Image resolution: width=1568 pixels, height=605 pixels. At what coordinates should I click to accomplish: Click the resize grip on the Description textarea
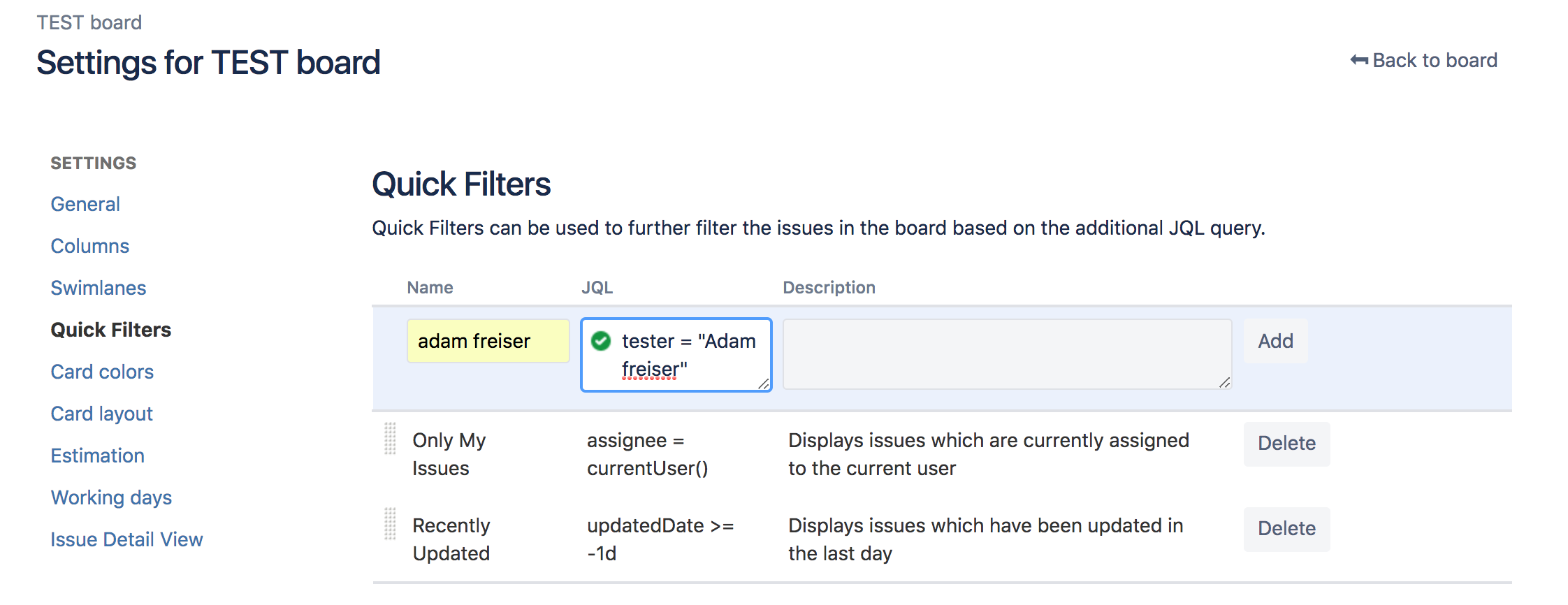tap(1224, 384)
